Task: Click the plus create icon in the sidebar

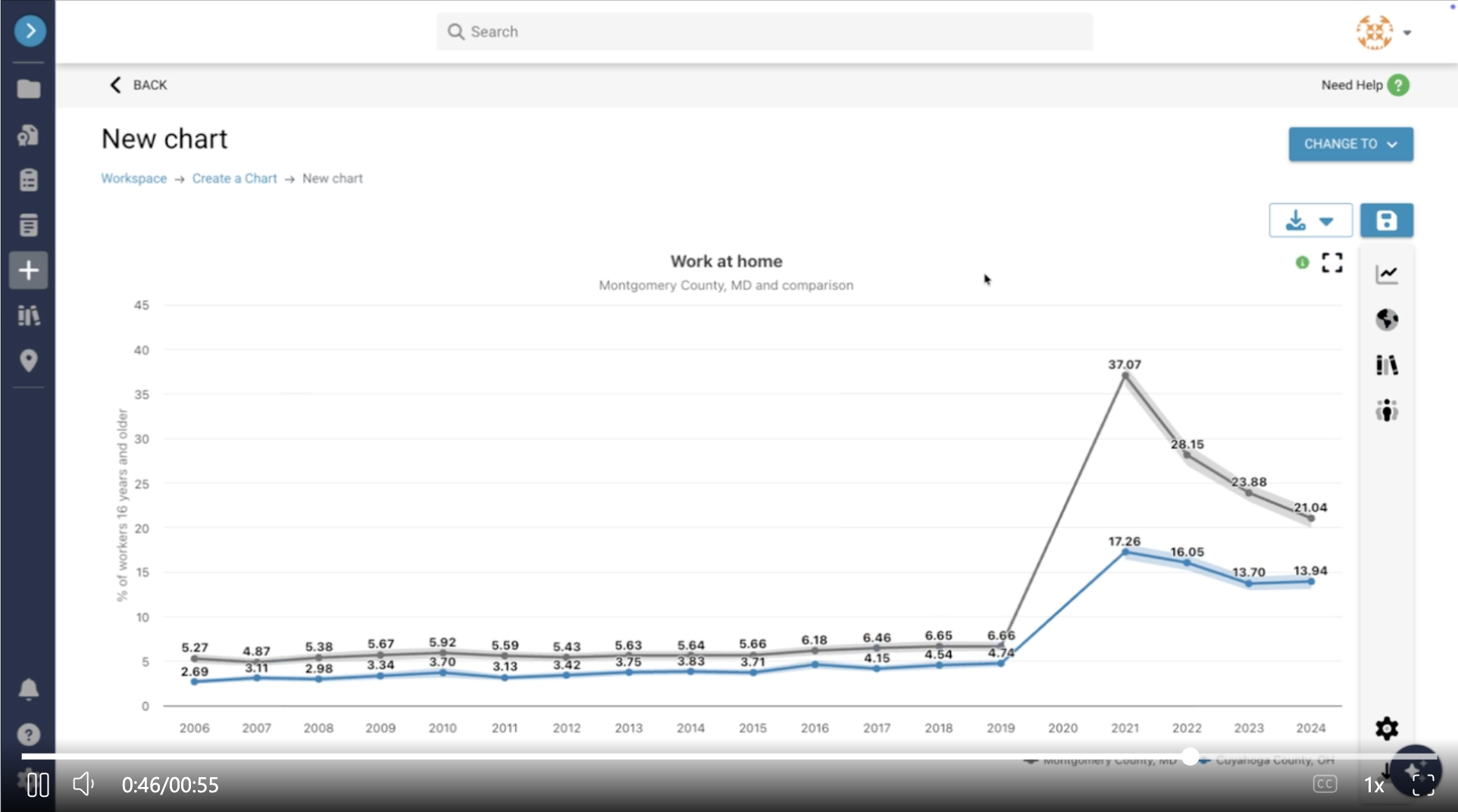Action: (x=29, y=270)
